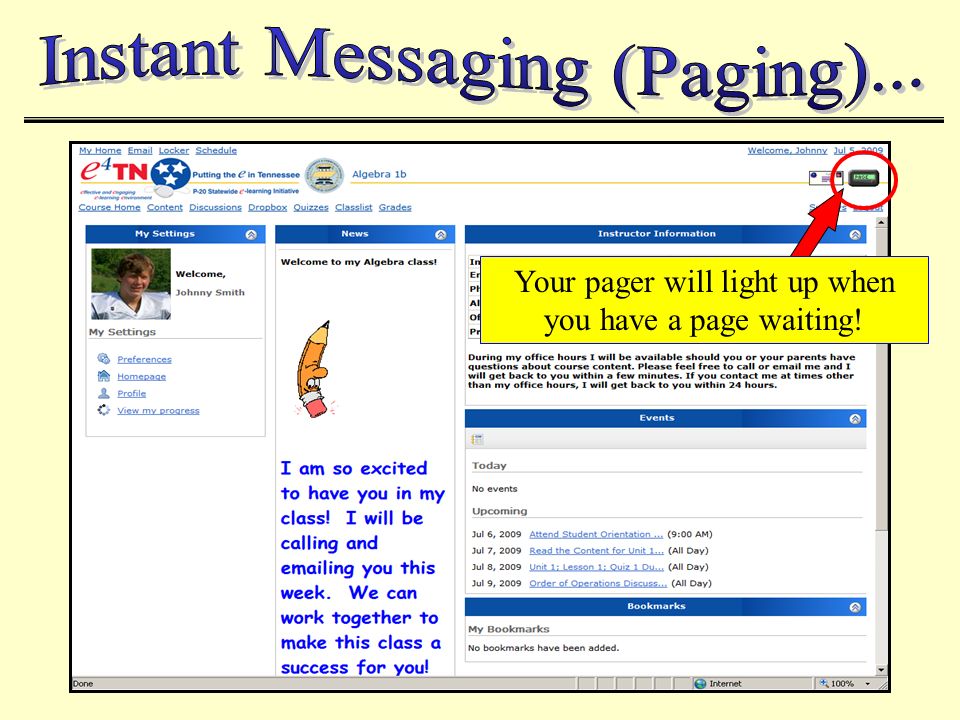Click the Upcoming heading in Events

(x=500, y=511)
